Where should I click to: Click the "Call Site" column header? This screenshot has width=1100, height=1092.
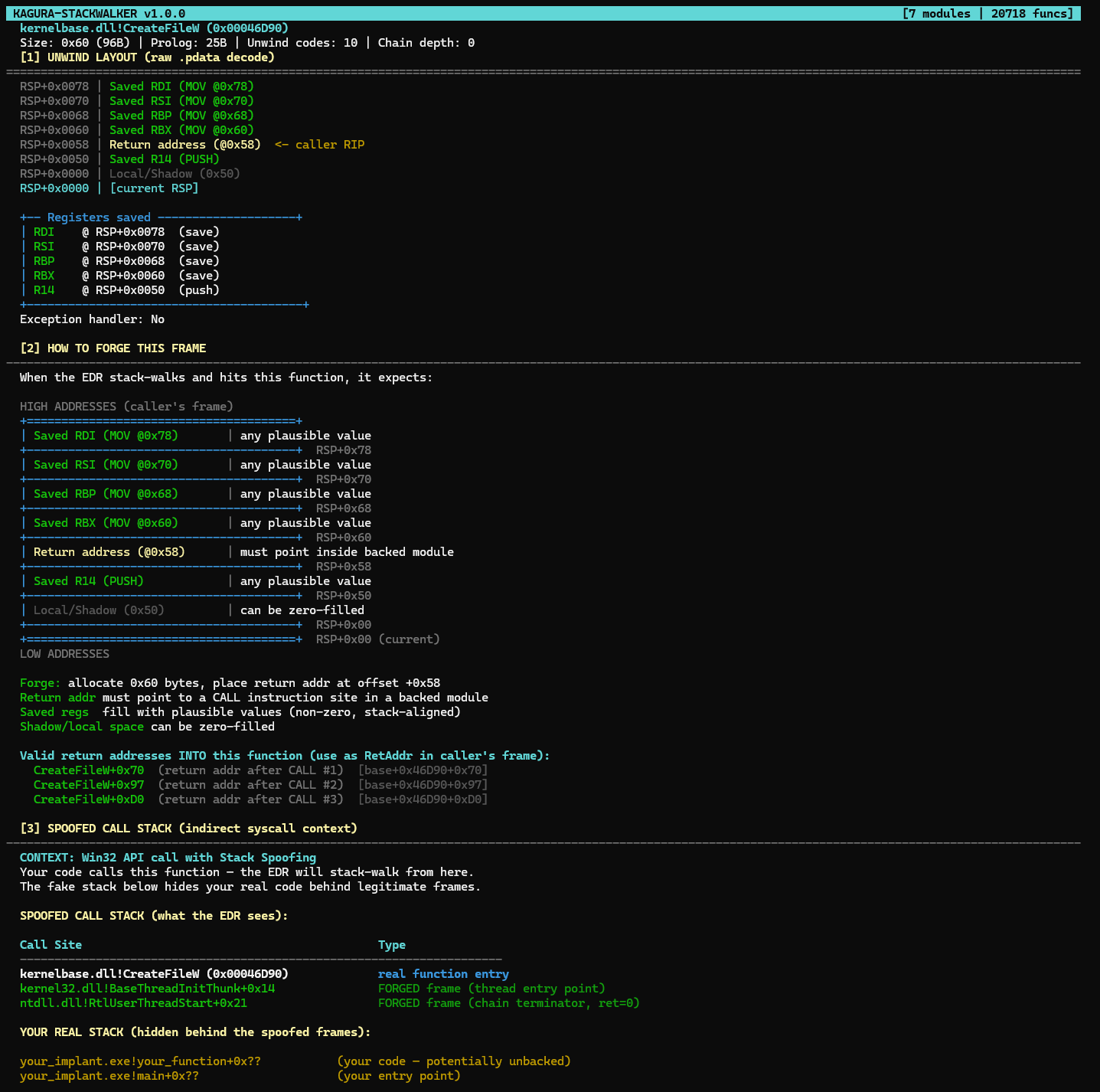point(51,945)
